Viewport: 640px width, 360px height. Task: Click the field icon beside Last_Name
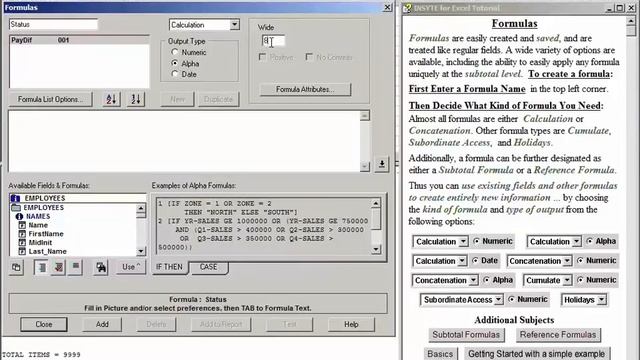click(22, 251)
